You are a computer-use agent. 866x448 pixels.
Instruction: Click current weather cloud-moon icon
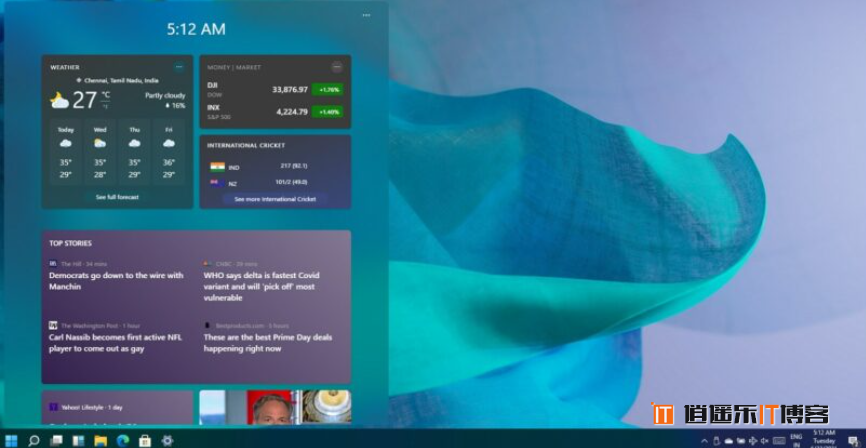point(59,101)
